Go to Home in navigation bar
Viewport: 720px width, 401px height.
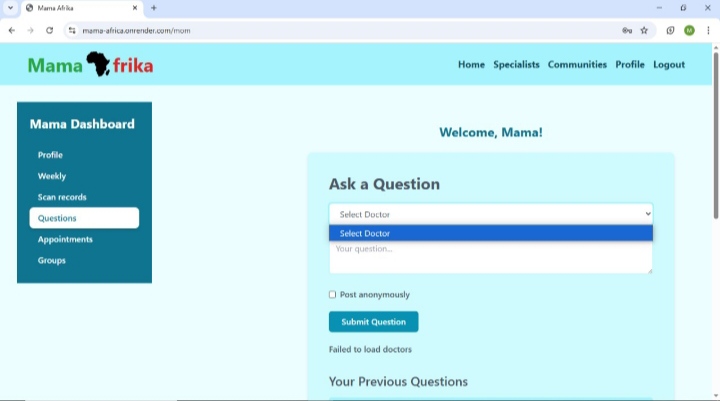click(471, 65)
